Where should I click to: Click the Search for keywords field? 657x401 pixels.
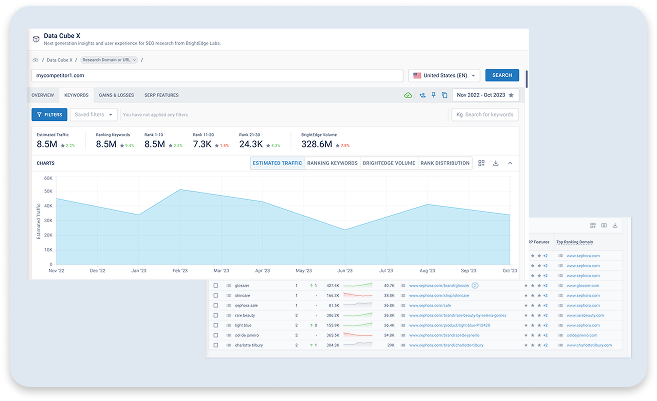click(485, 114)
